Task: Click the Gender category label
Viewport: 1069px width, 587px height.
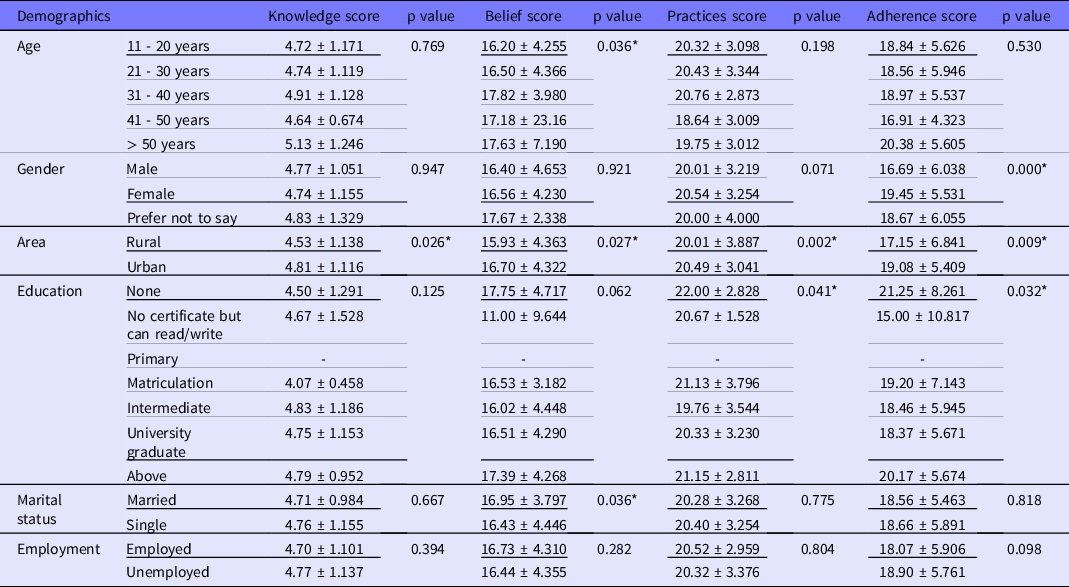Action: tap(42, 169)
